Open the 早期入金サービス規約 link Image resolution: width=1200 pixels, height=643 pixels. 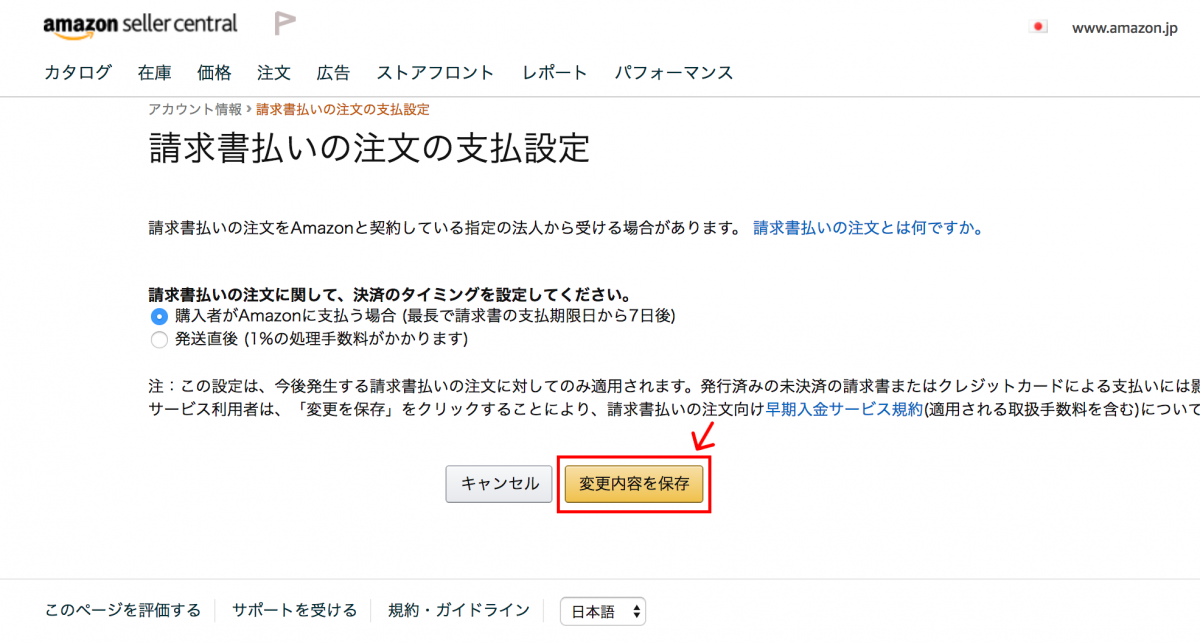843,409
